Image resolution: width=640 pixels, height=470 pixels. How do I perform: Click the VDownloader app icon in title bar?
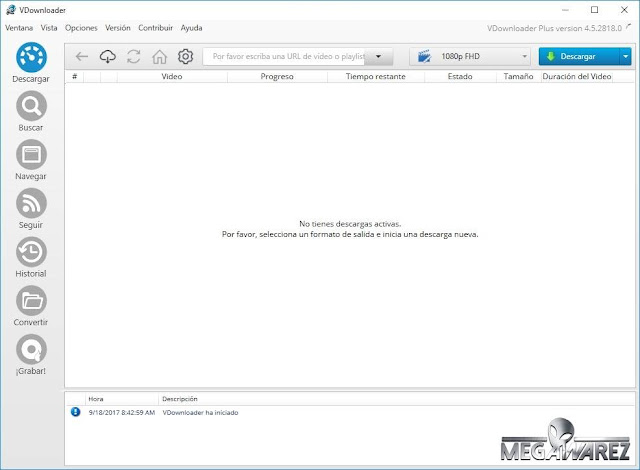click(11, 10)
